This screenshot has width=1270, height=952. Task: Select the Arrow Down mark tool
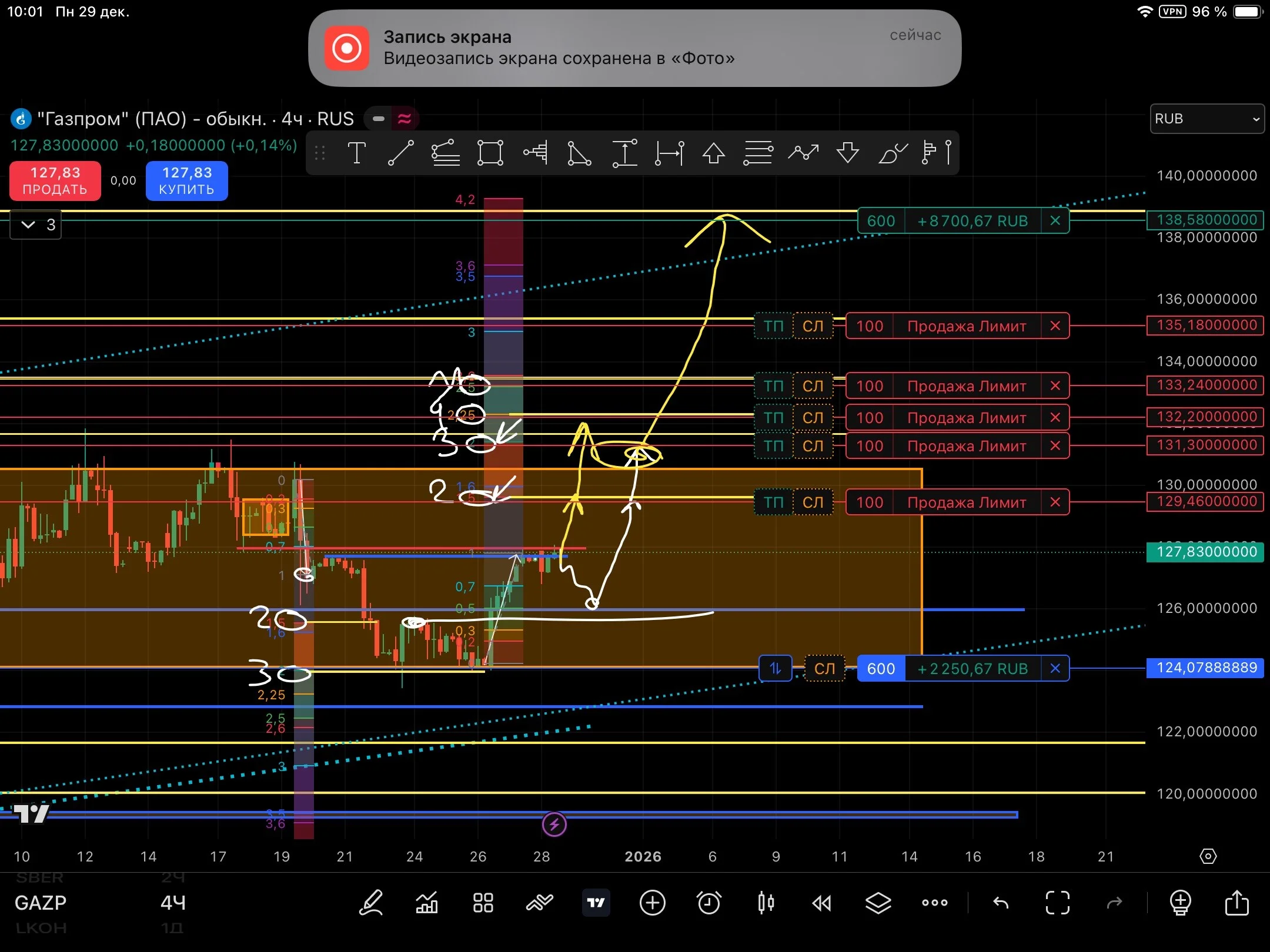click(848, 153)
